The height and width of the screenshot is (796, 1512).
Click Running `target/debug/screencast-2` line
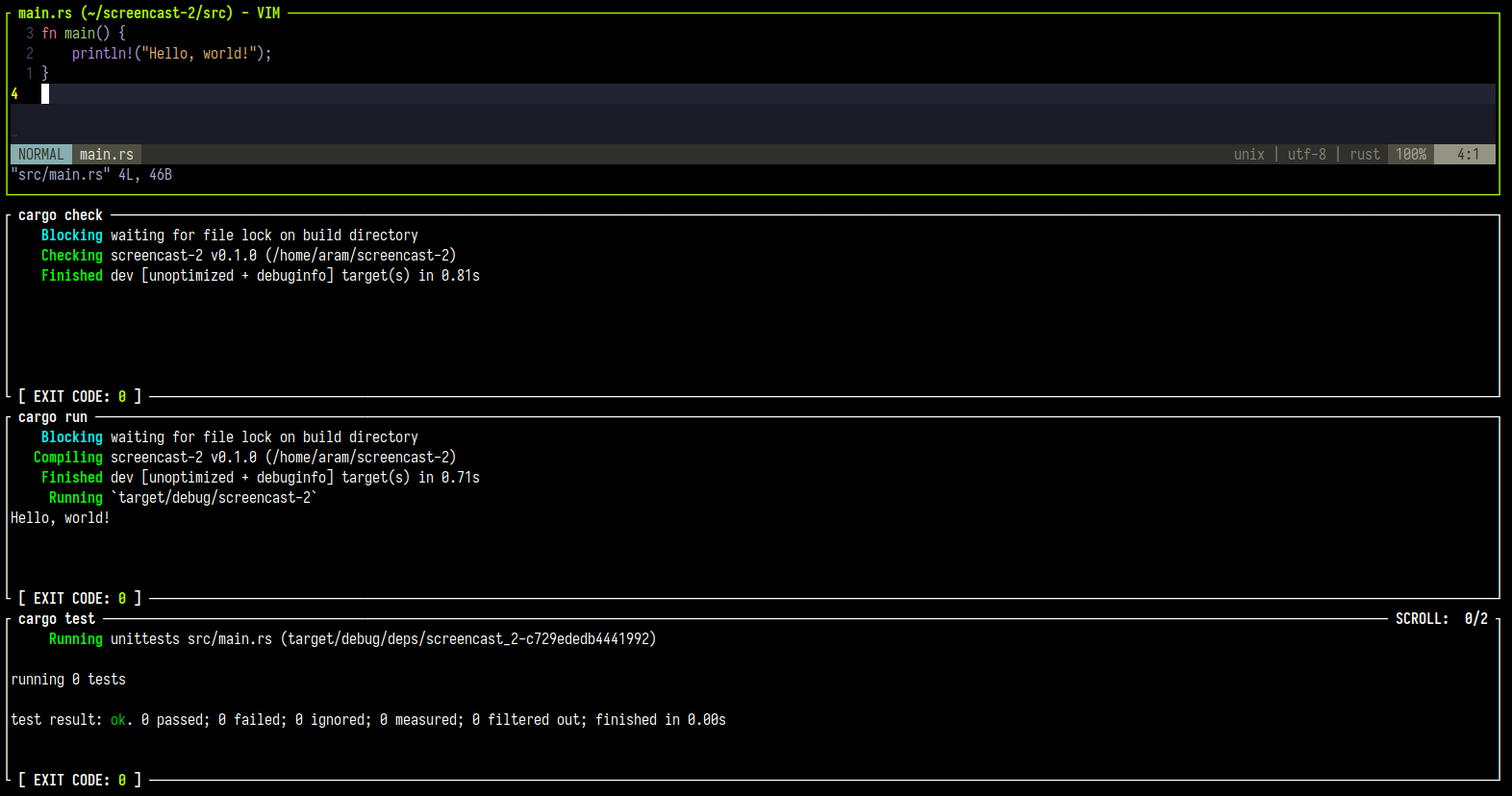[184, 498]
